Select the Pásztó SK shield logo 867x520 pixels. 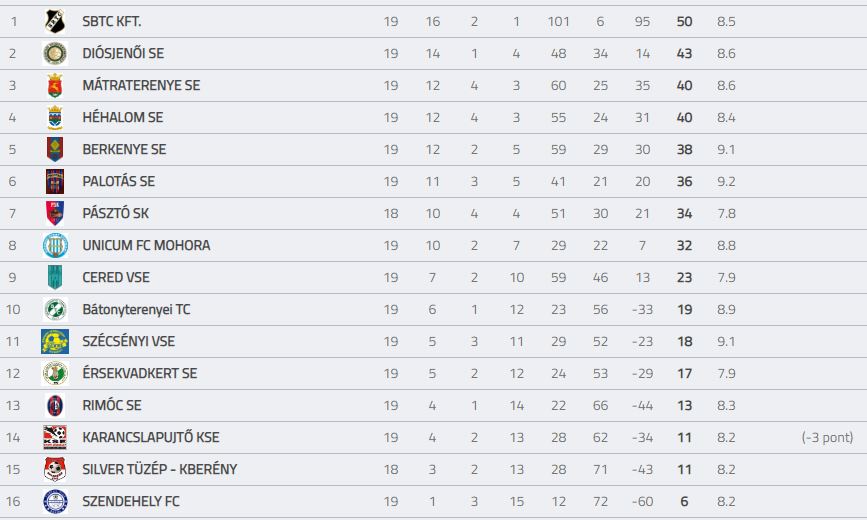pos(55,214)
